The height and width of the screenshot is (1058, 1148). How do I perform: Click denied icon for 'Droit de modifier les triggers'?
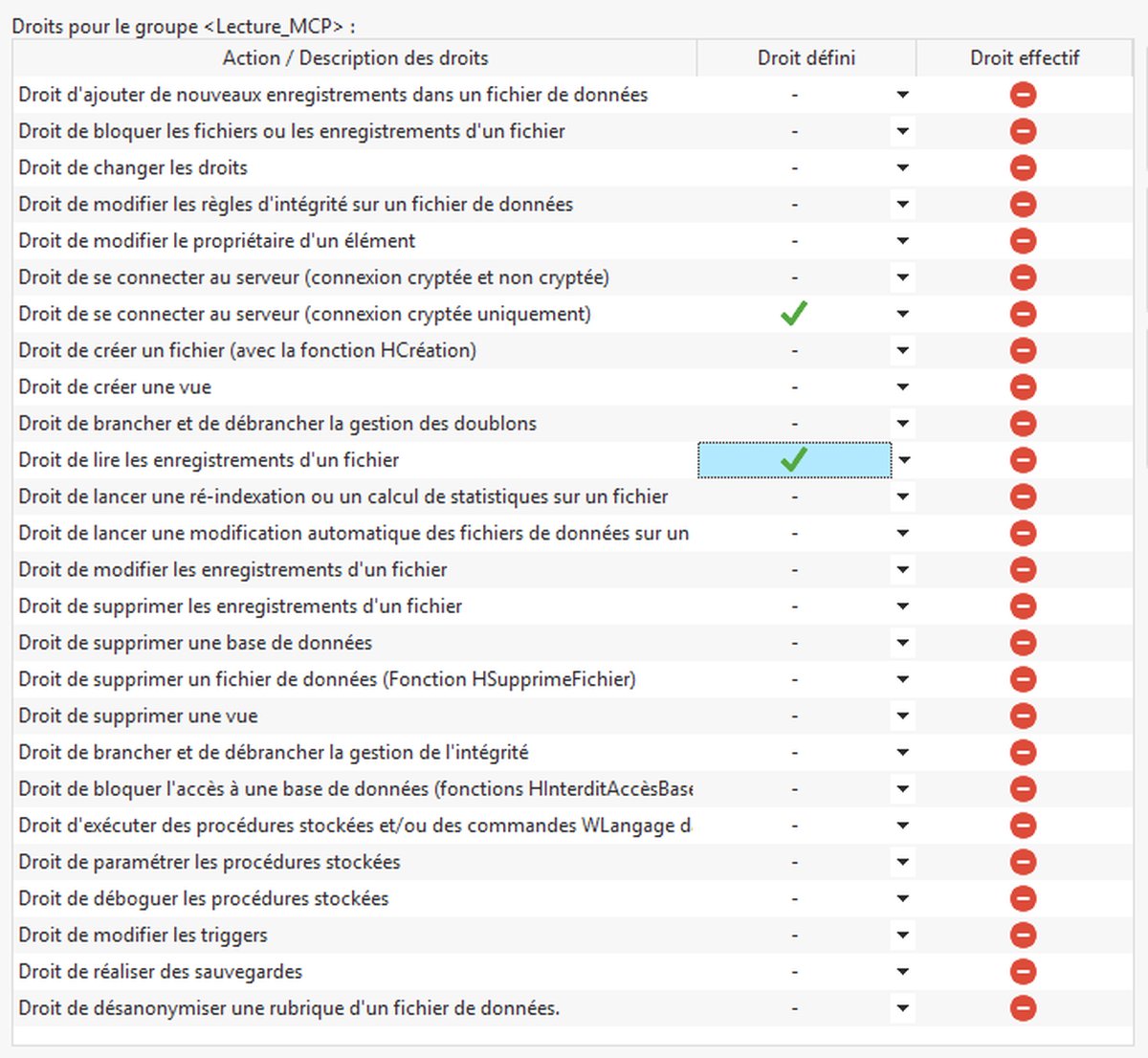[x=1023, y=935]
